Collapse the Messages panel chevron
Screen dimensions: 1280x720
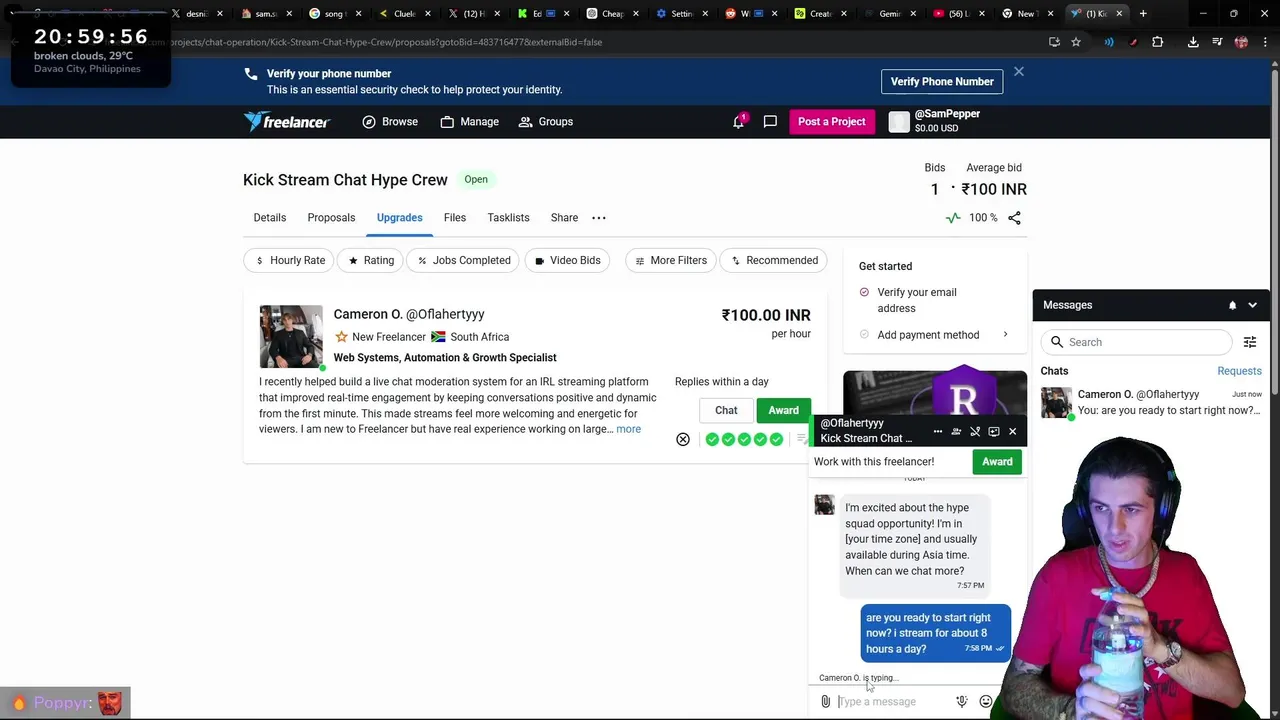click(x=1252, y=305)
